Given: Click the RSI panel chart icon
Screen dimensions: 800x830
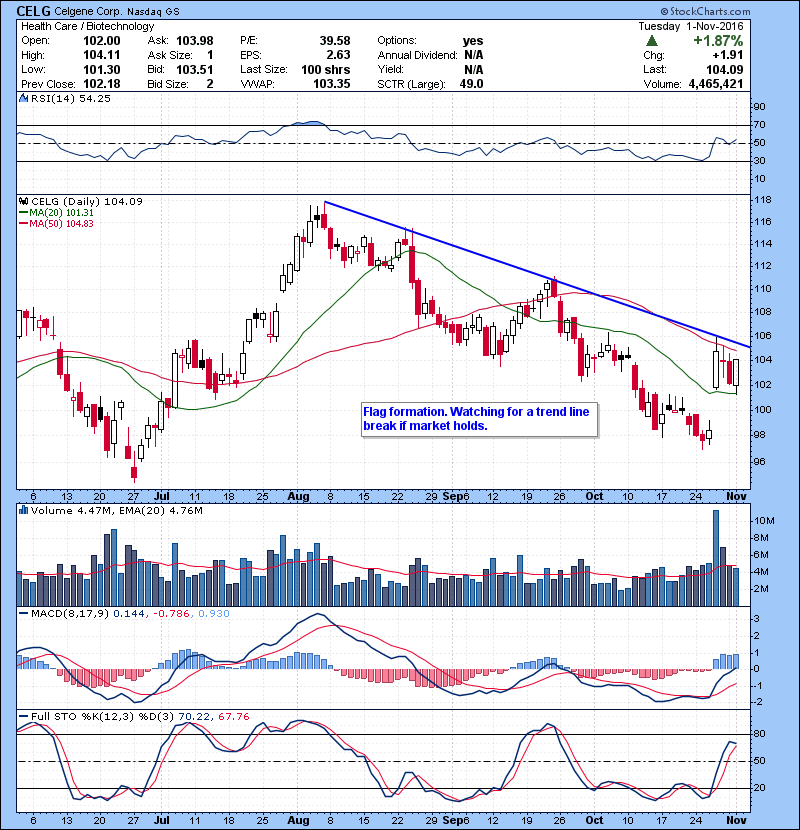Looking at the screenshot, I should (x=23, y=98).
